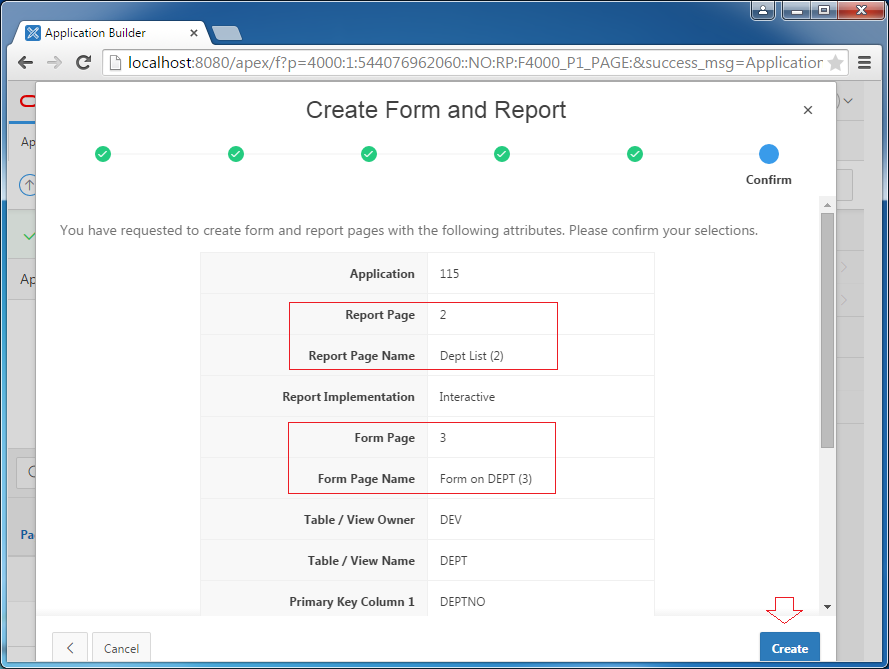Click the Report Page value 2

click(x=443, y=315)
